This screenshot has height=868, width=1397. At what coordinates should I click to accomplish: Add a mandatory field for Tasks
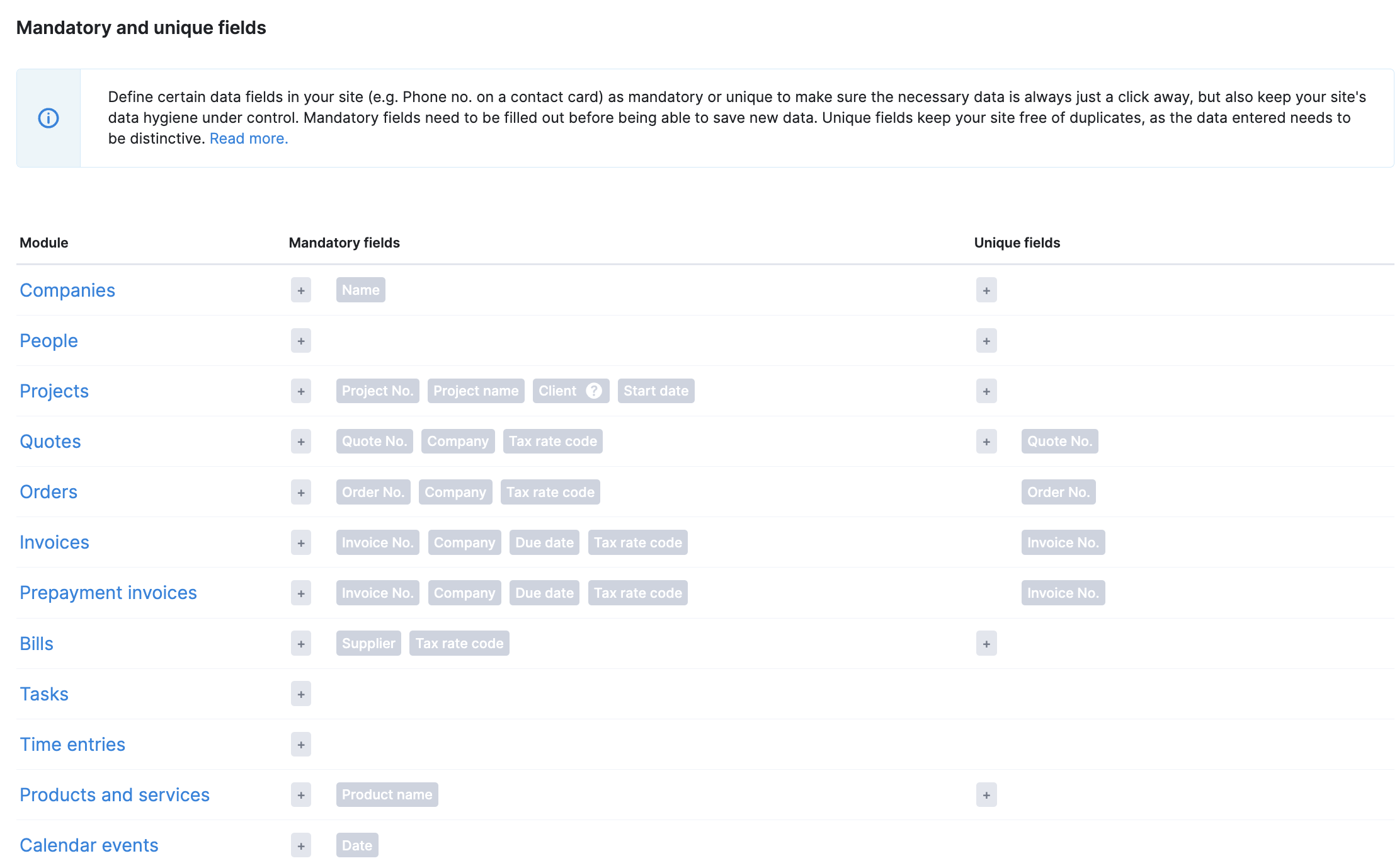coord(301,694)
